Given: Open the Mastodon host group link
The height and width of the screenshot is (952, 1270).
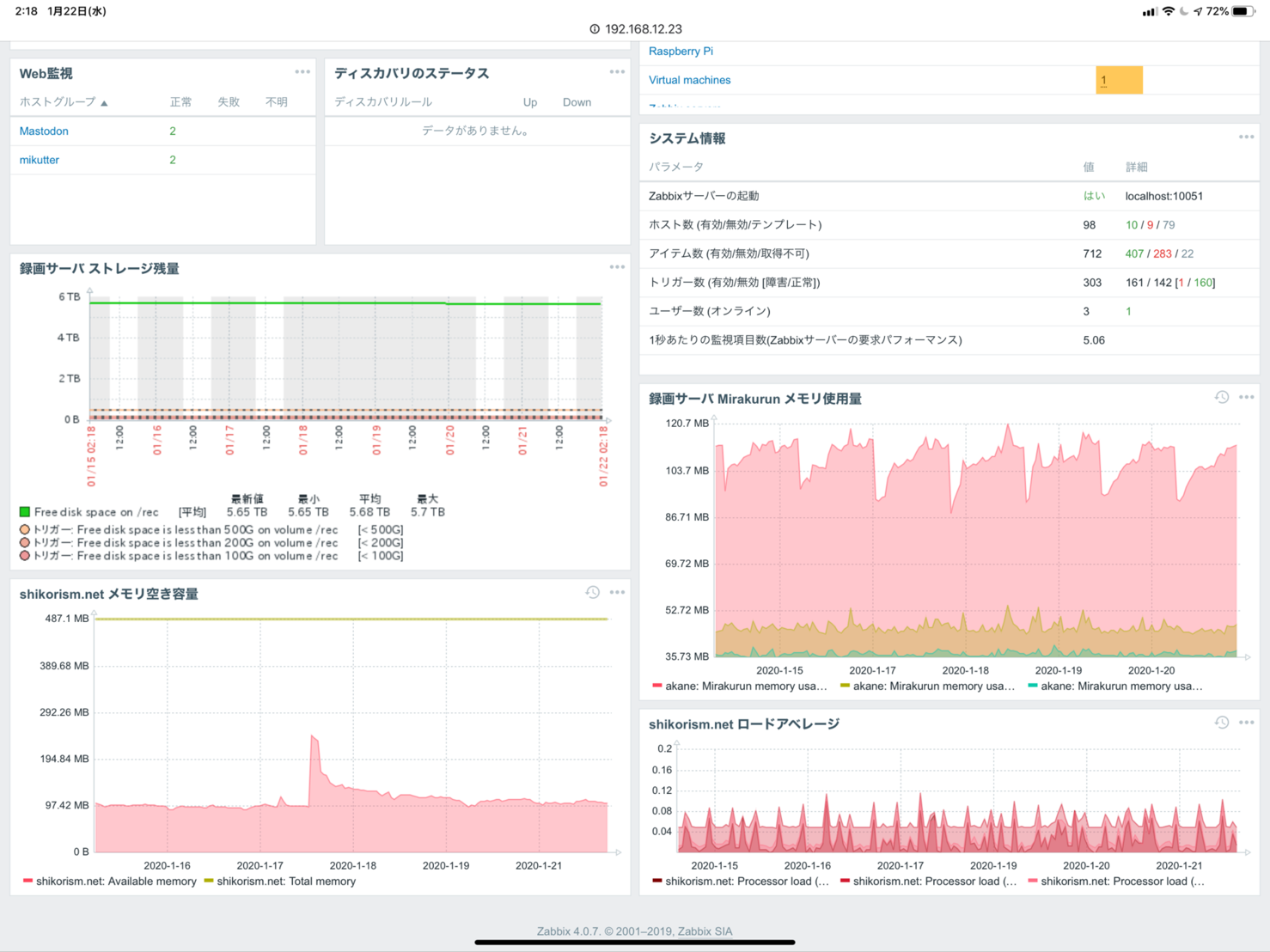Looking at the screenshot, I should (44, 131).
